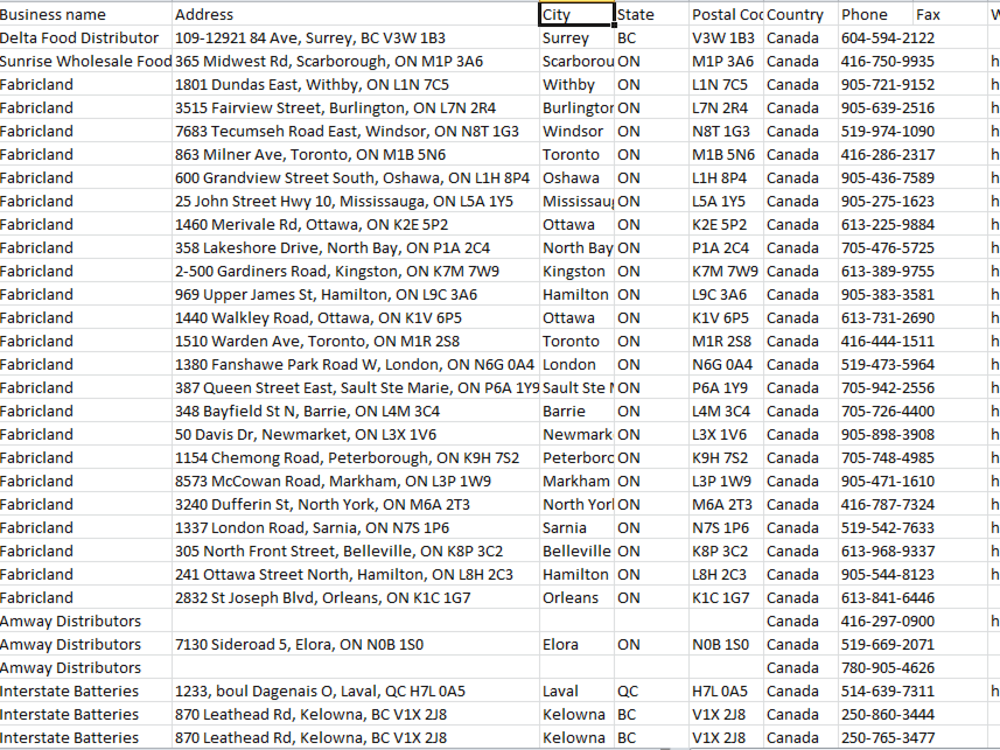
Task: Click address 3515 Fairview Street, Burlington
Action: 355,108
